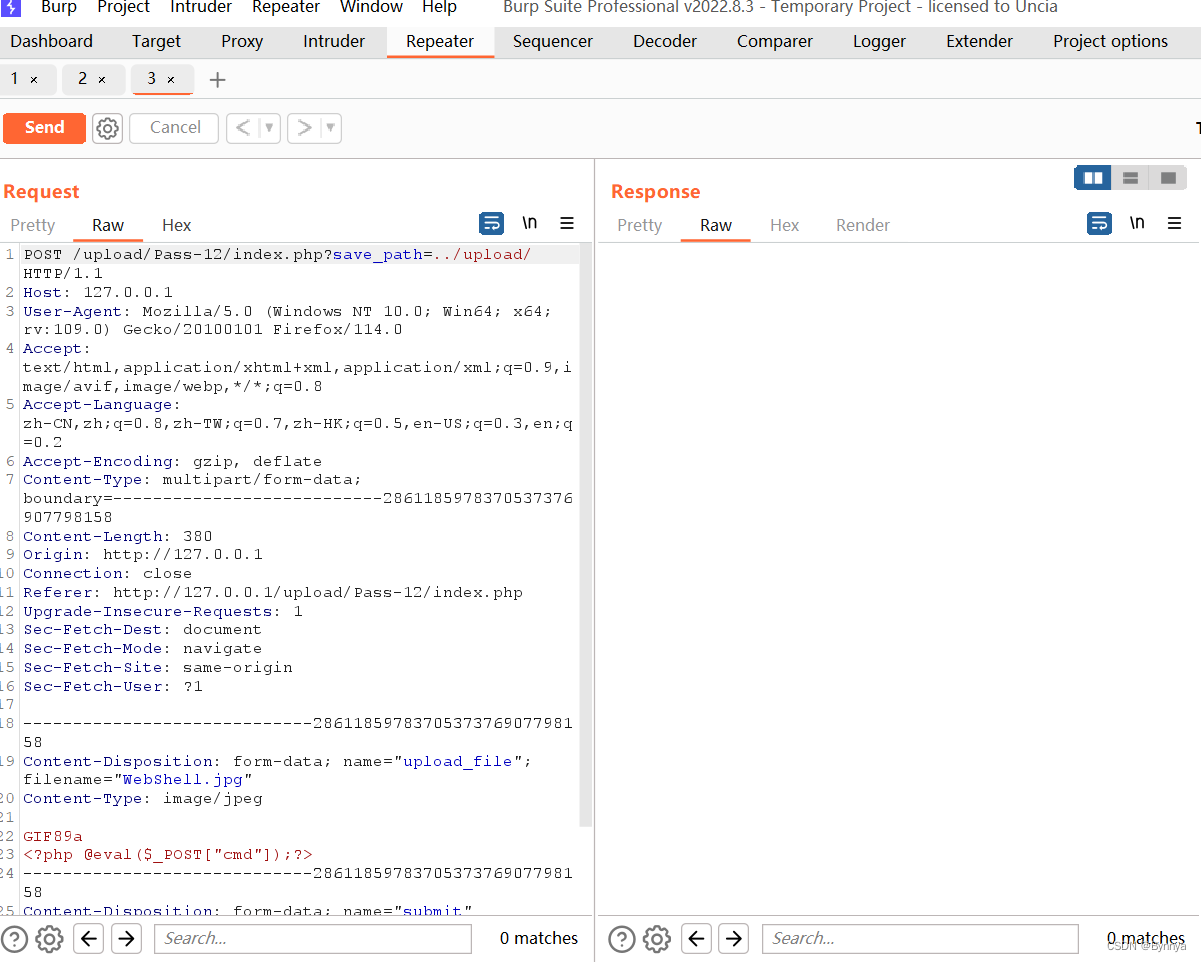Screen dimensions: 1201x962
Task: Focus the Request search field
Action: tap(312, 938)
